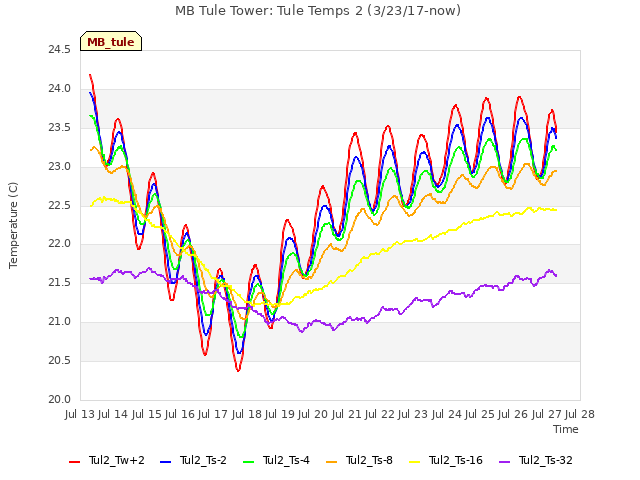Screen dimensions: 640x480
Task: Click the Time axis label
Action: (566, 429)
